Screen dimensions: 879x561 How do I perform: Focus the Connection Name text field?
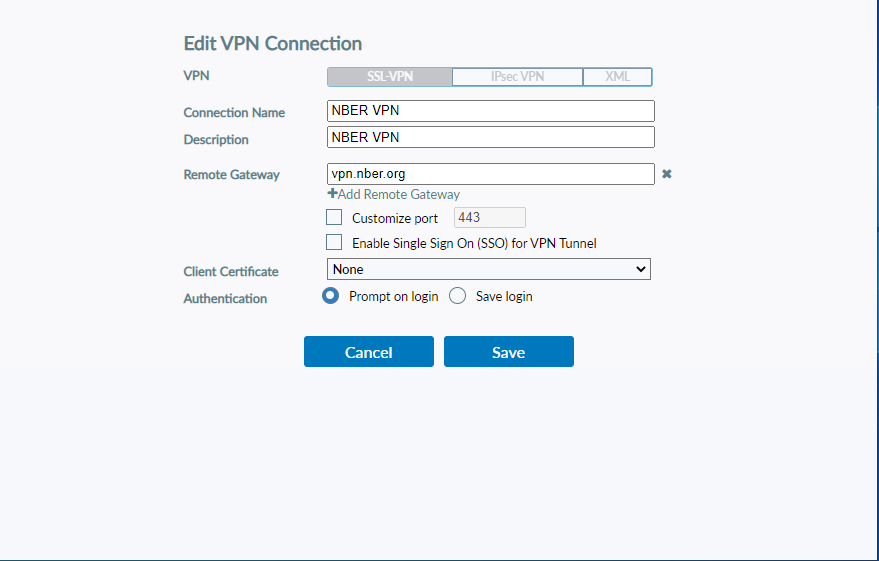490,111
